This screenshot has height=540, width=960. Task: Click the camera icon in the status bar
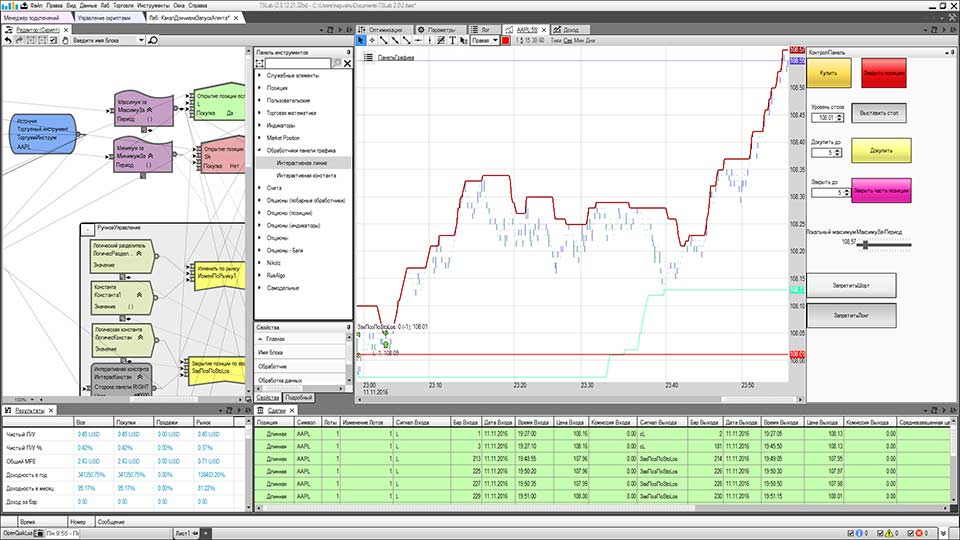point(39,533)
